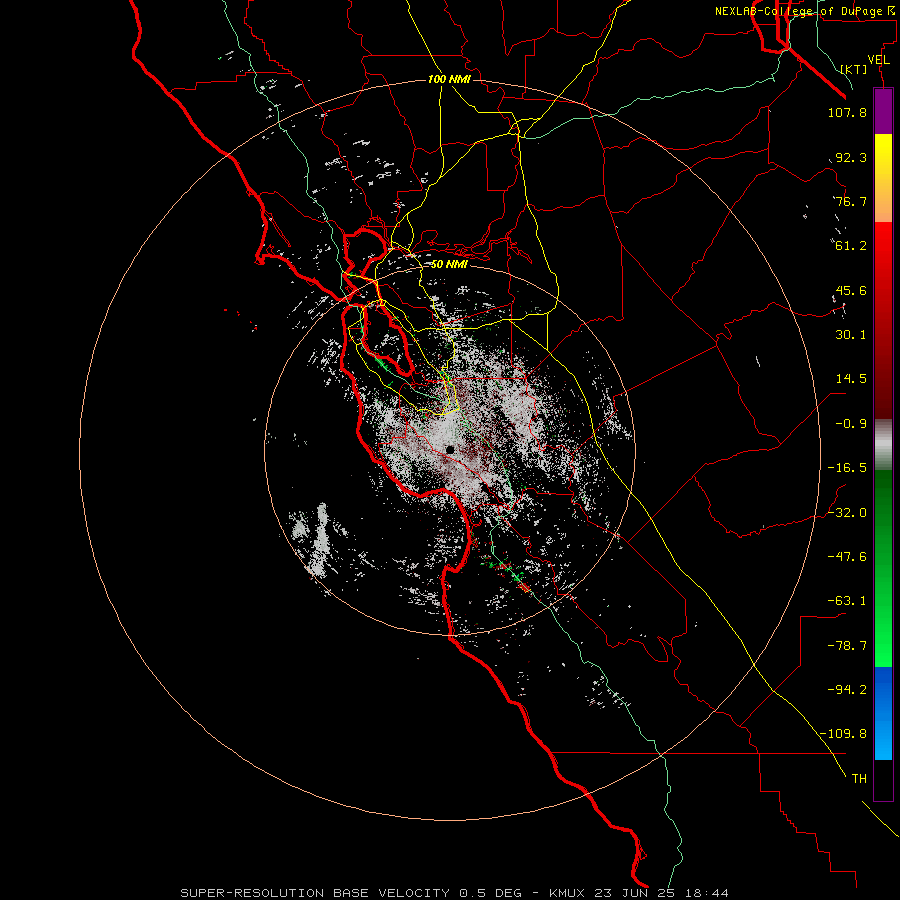Click the -78.7 velocity scale value

click(847, 646)
